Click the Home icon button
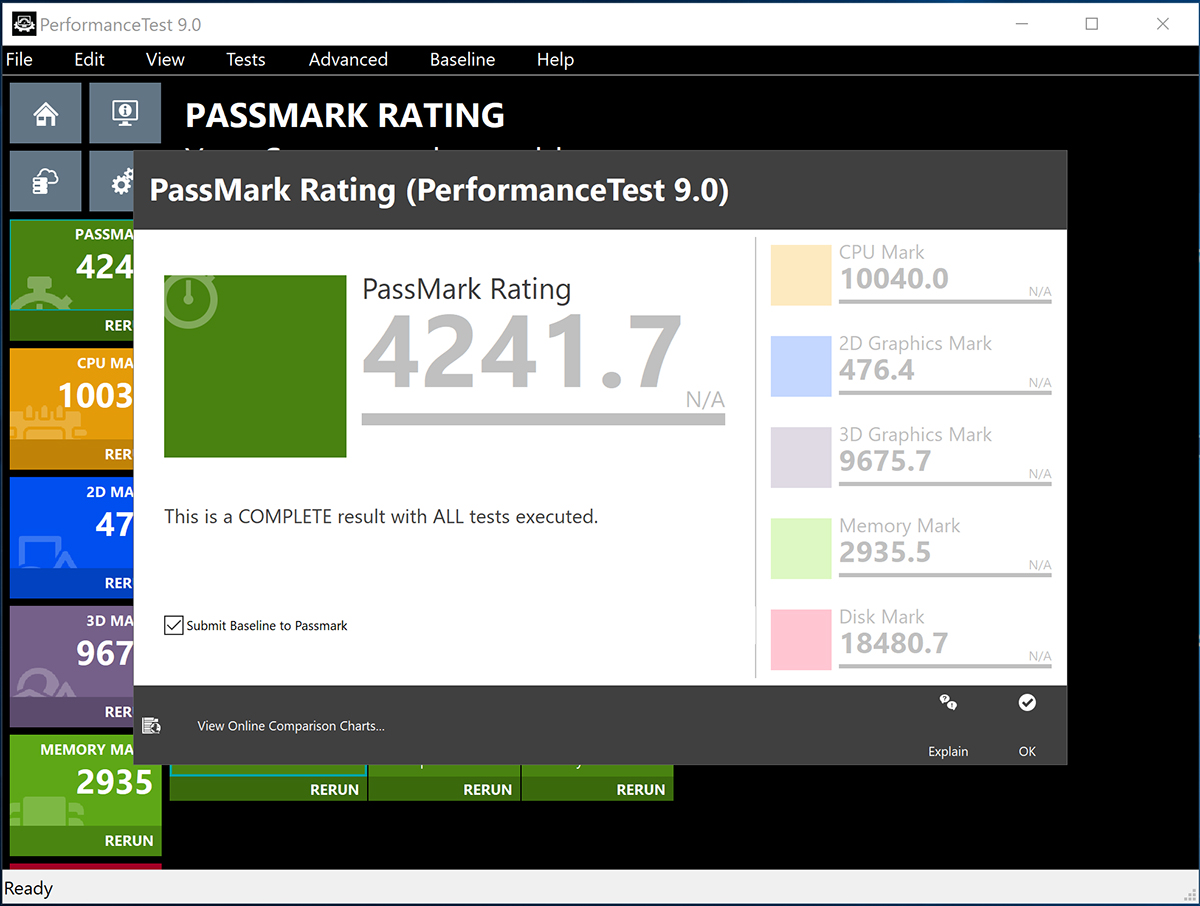Screen dimensions: 1200x906 (x=45, y=114)
